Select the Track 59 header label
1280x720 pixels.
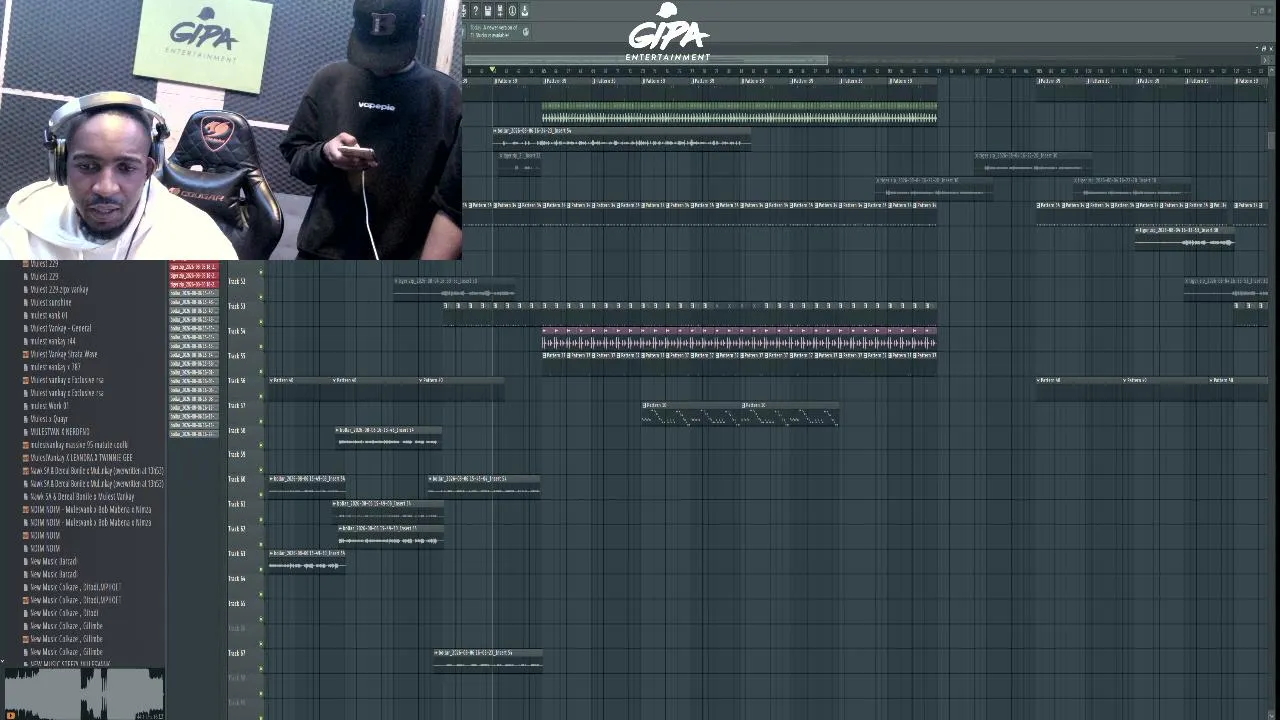(x=237, y=455)
